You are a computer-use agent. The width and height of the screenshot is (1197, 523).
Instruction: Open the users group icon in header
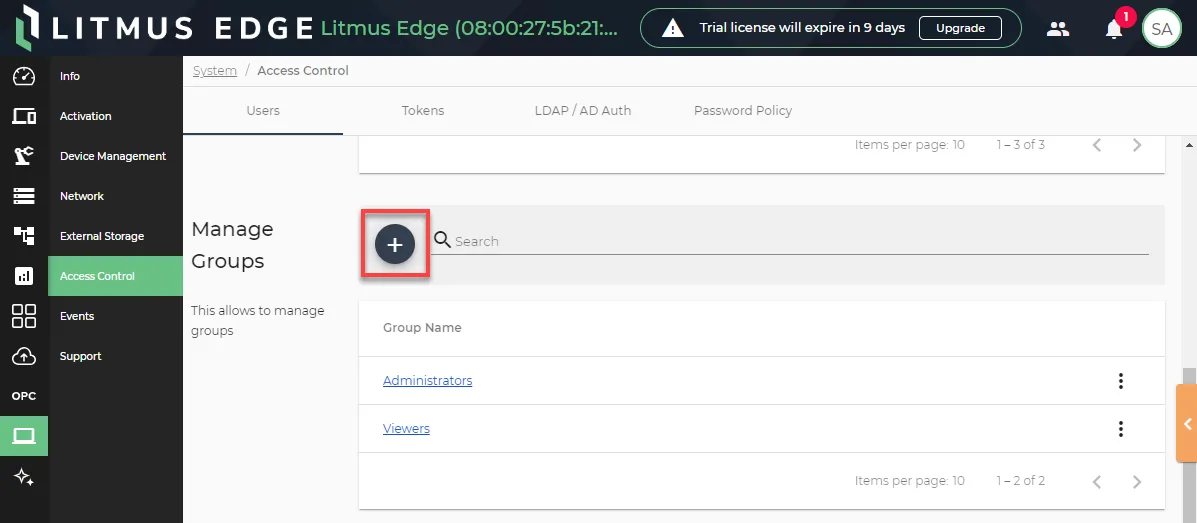click(1057, 29)
